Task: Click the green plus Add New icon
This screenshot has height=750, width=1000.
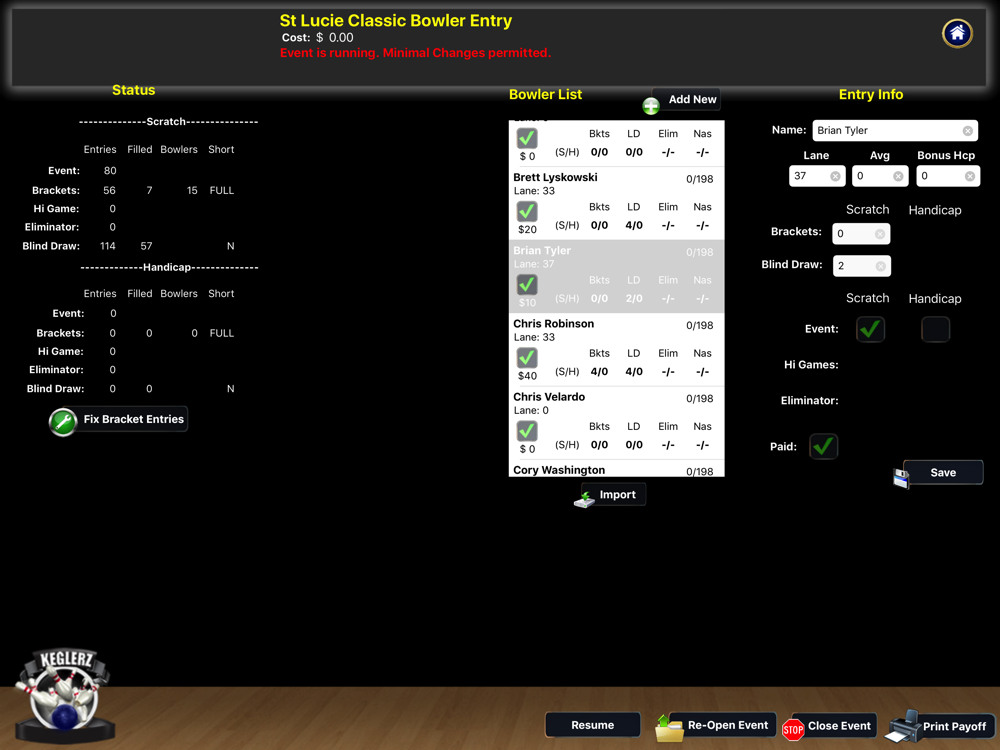Action: pos(651,106)
